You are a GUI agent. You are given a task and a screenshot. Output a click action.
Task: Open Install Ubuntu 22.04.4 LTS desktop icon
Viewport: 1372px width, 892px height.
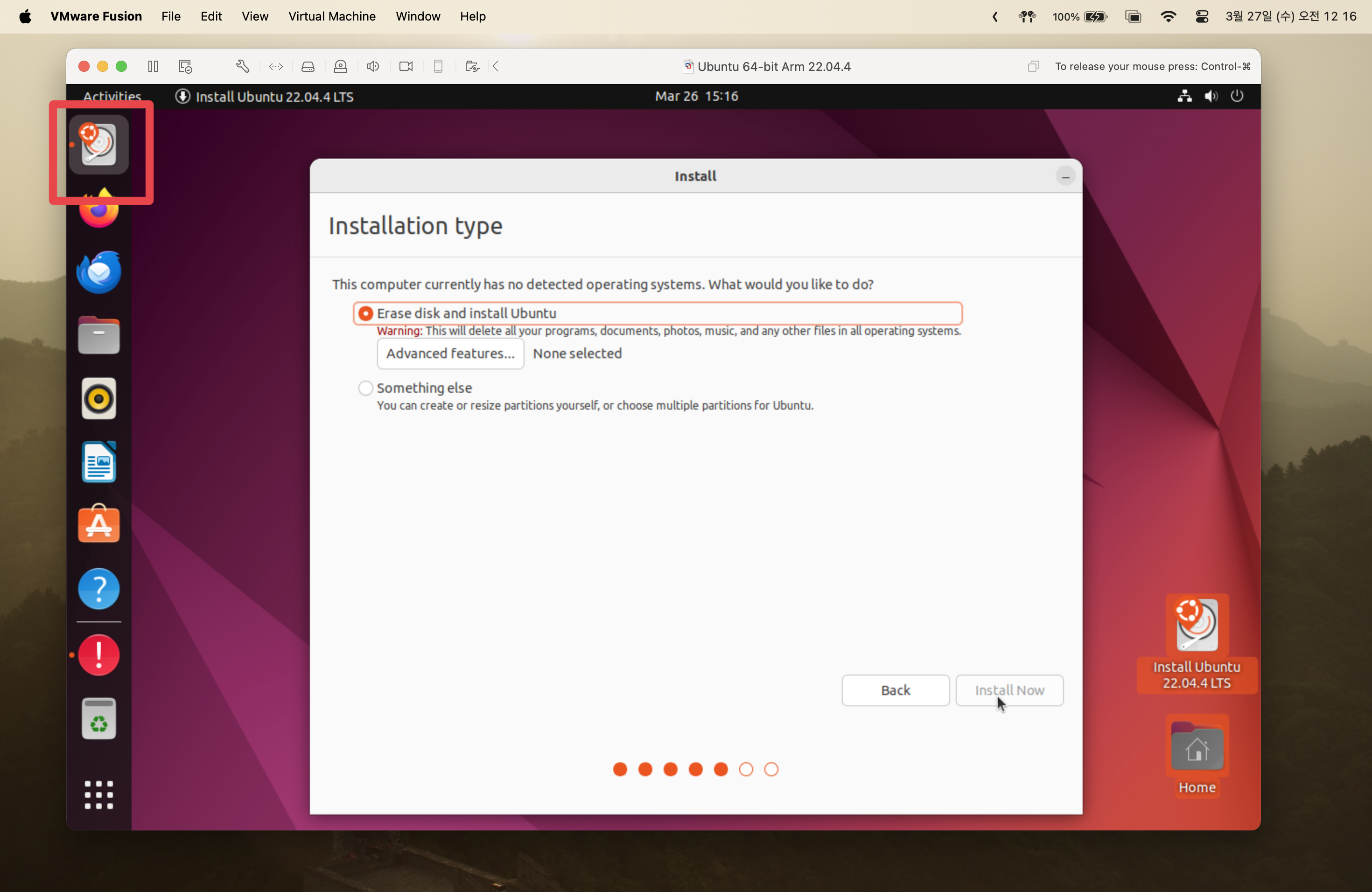[1197, 643]
